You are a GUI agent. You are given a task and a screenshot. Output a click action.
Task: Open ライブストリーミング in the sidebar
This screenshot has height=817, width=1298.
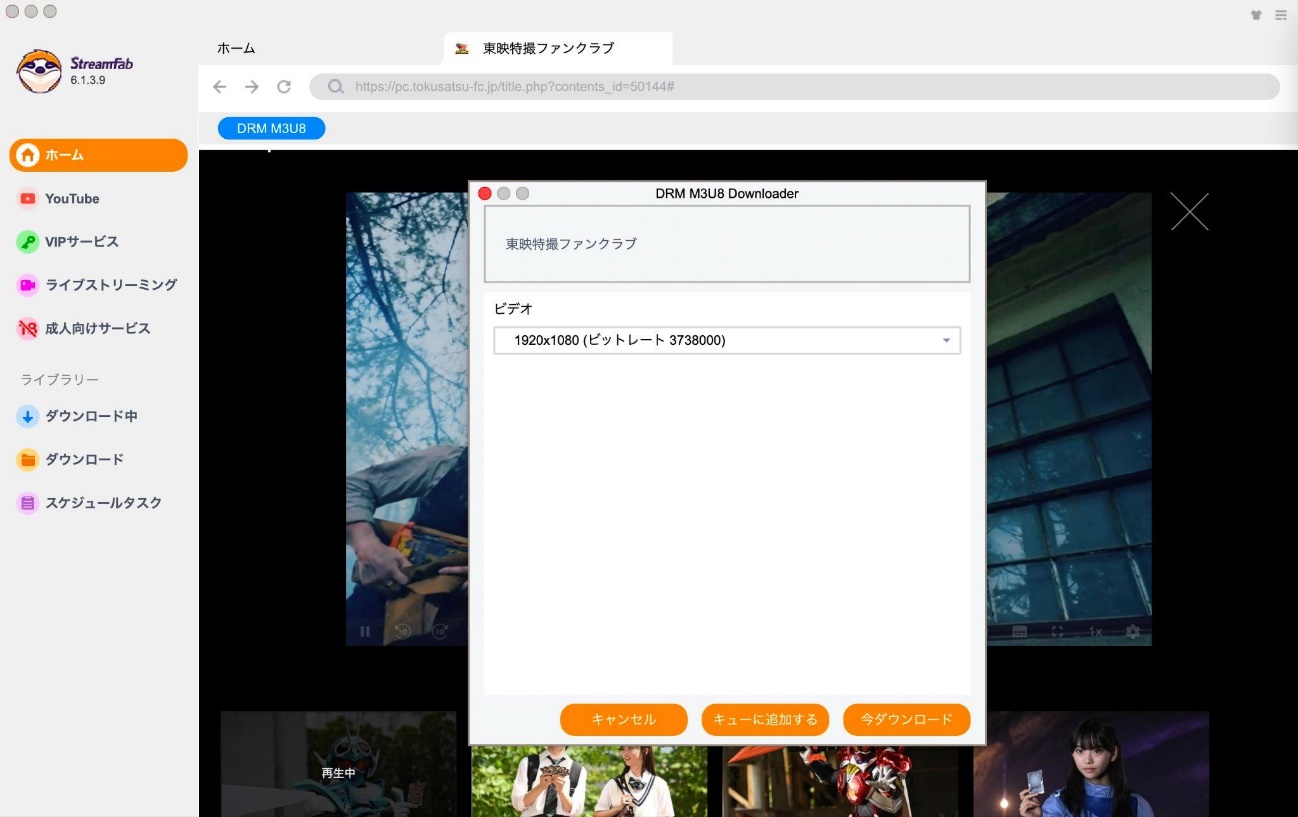(99, 285)
